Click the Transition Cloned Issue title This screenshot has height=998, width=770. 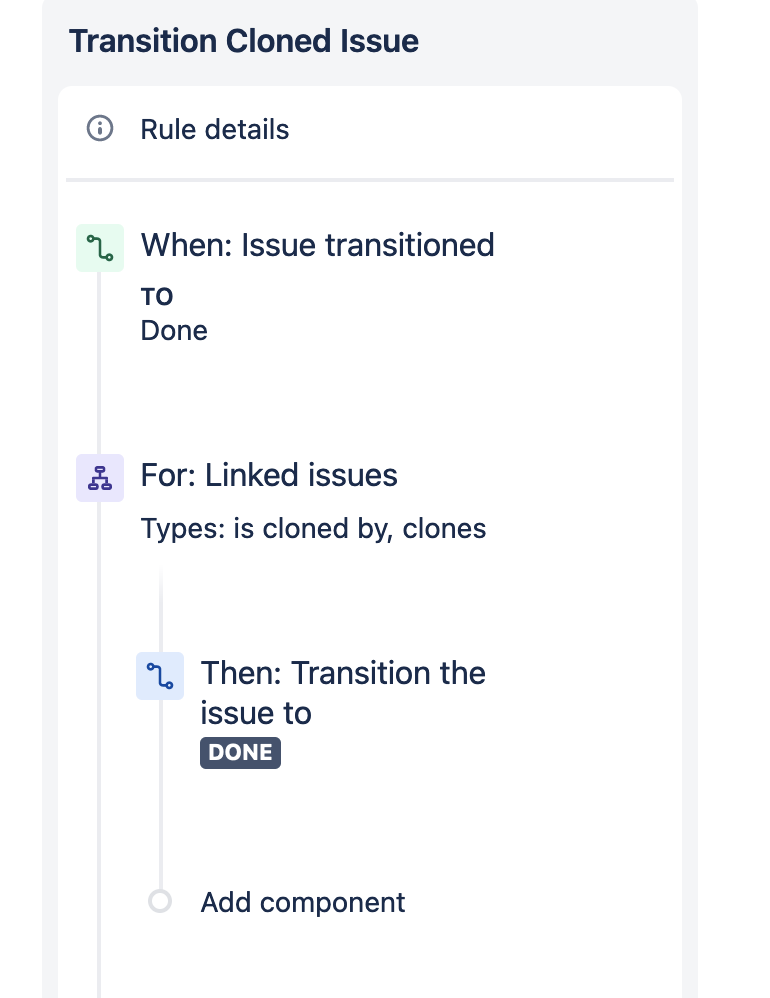point(243,41)
